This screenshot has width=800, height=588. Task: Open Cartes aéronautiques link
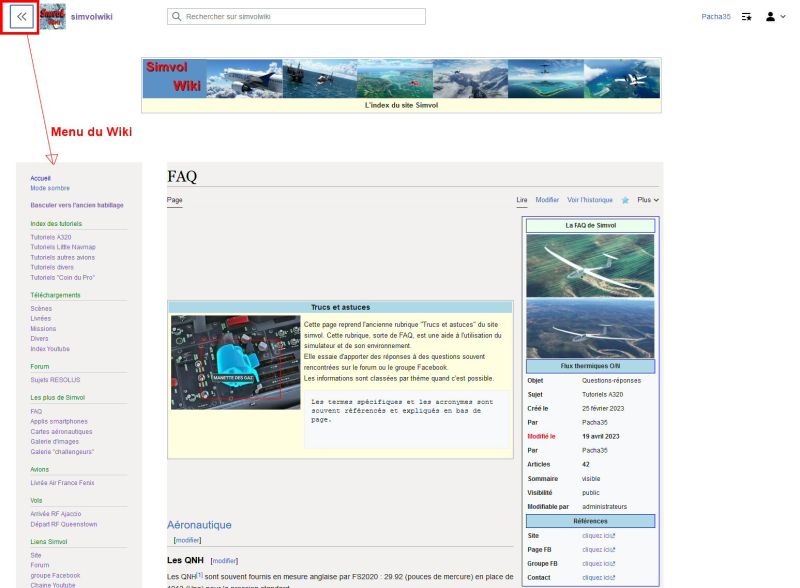click(x=61, y=432)
